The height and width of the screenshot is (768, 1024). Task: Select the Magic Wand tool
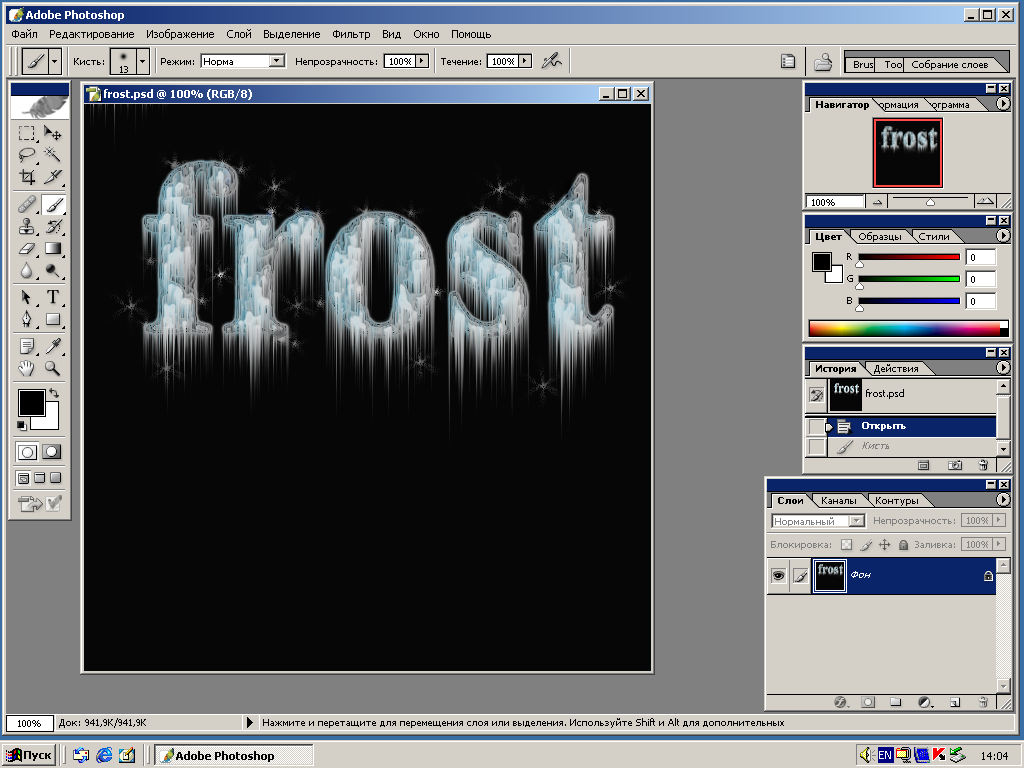click(x=53, y=155)
